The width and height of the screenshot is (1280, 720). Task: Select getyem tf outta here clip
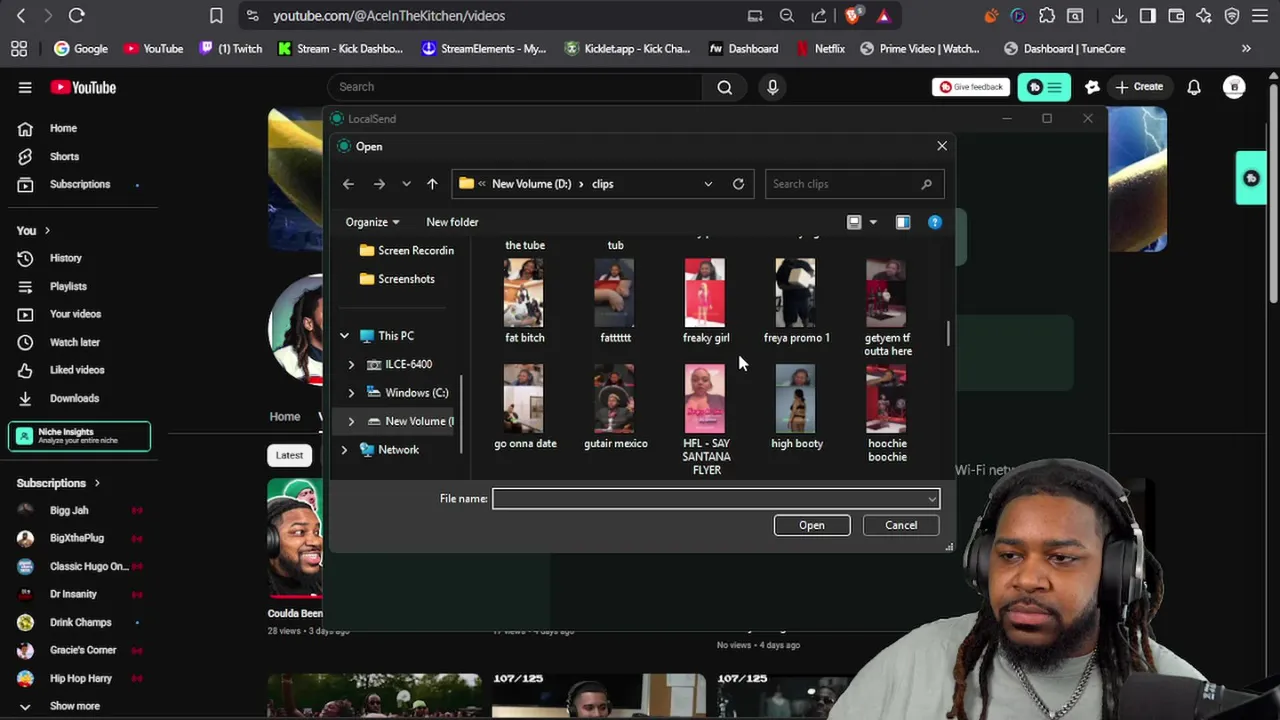pyautogui.click(x=888, y=307)
